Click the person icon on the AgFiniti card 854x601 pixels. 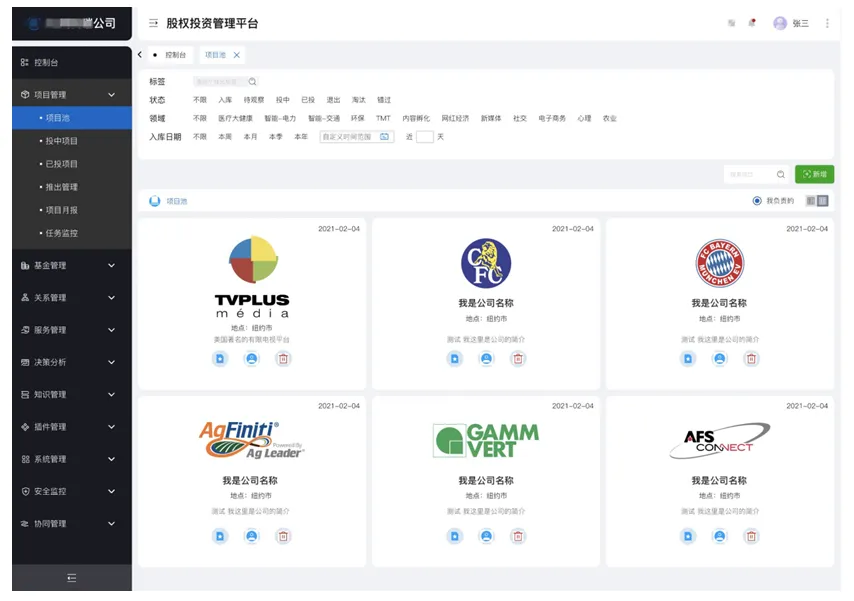click(252, 537)
